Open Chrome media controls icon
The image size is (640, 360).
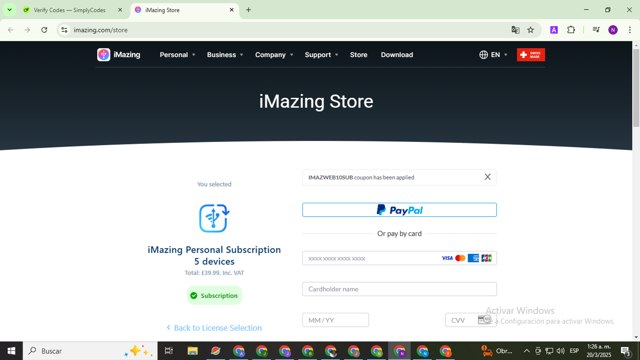(596, 30)
